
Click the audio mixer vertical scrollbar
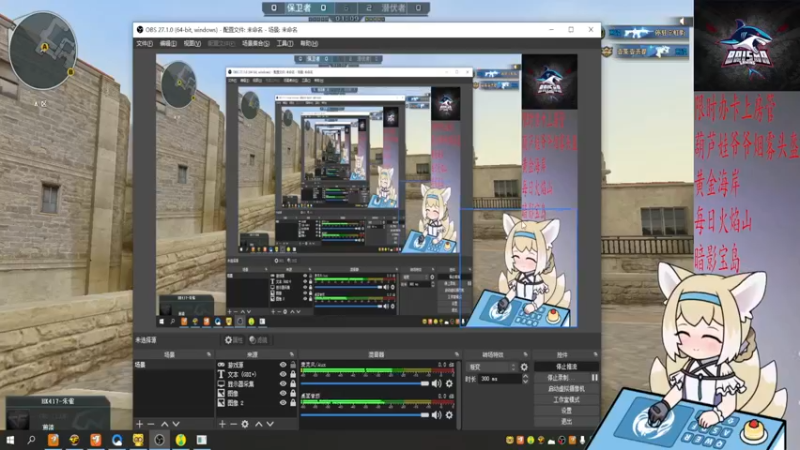tap(458, 395)
